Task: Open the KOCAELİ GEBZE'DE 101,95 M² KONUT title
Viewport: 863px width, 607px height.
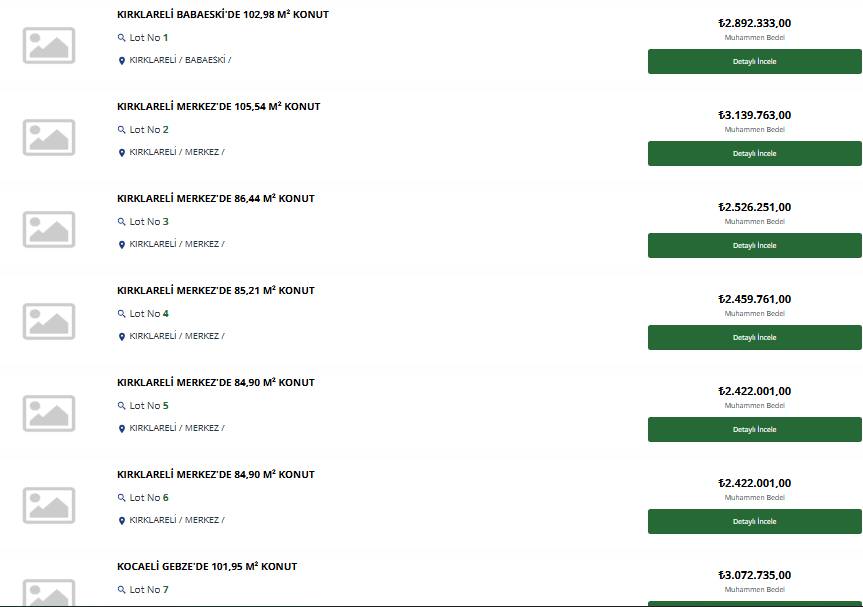Action: 207,566
